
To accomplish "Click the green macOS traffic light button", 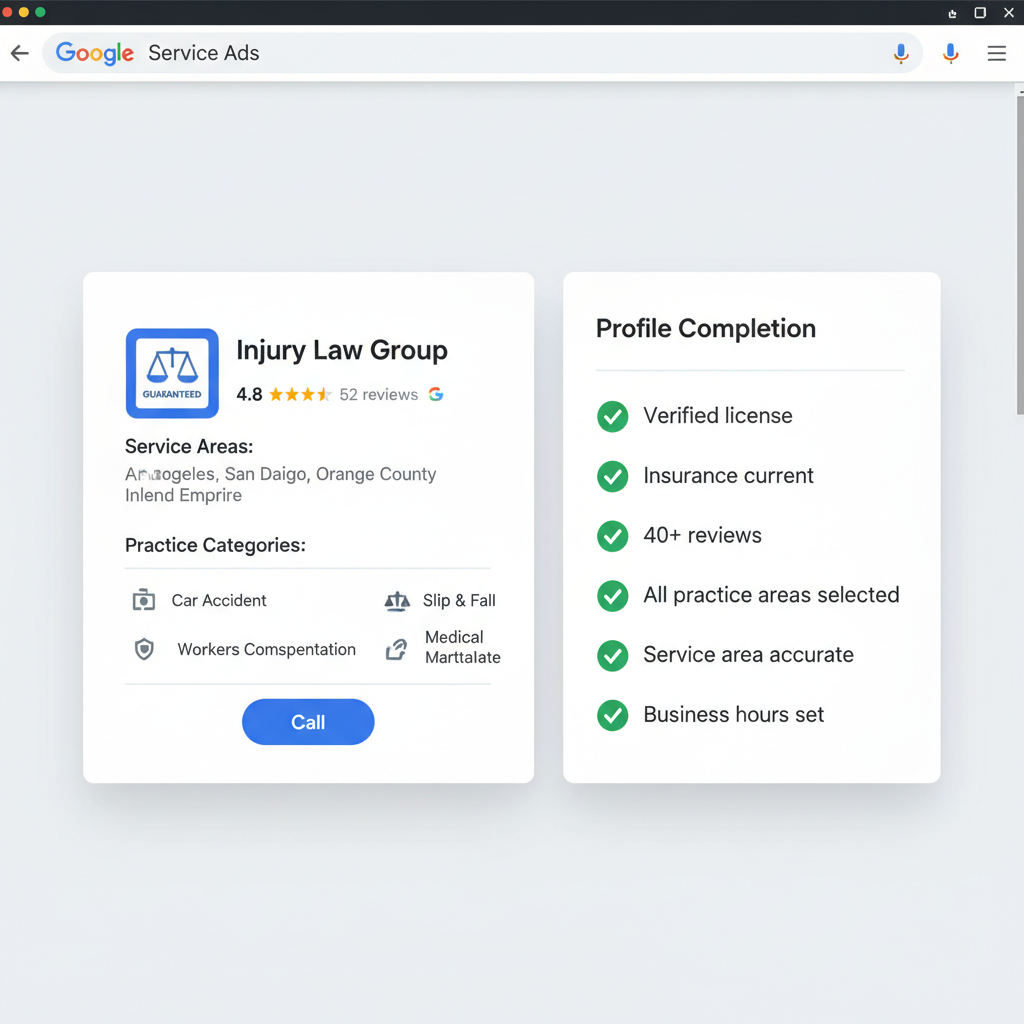I will [x=40, y=12].
